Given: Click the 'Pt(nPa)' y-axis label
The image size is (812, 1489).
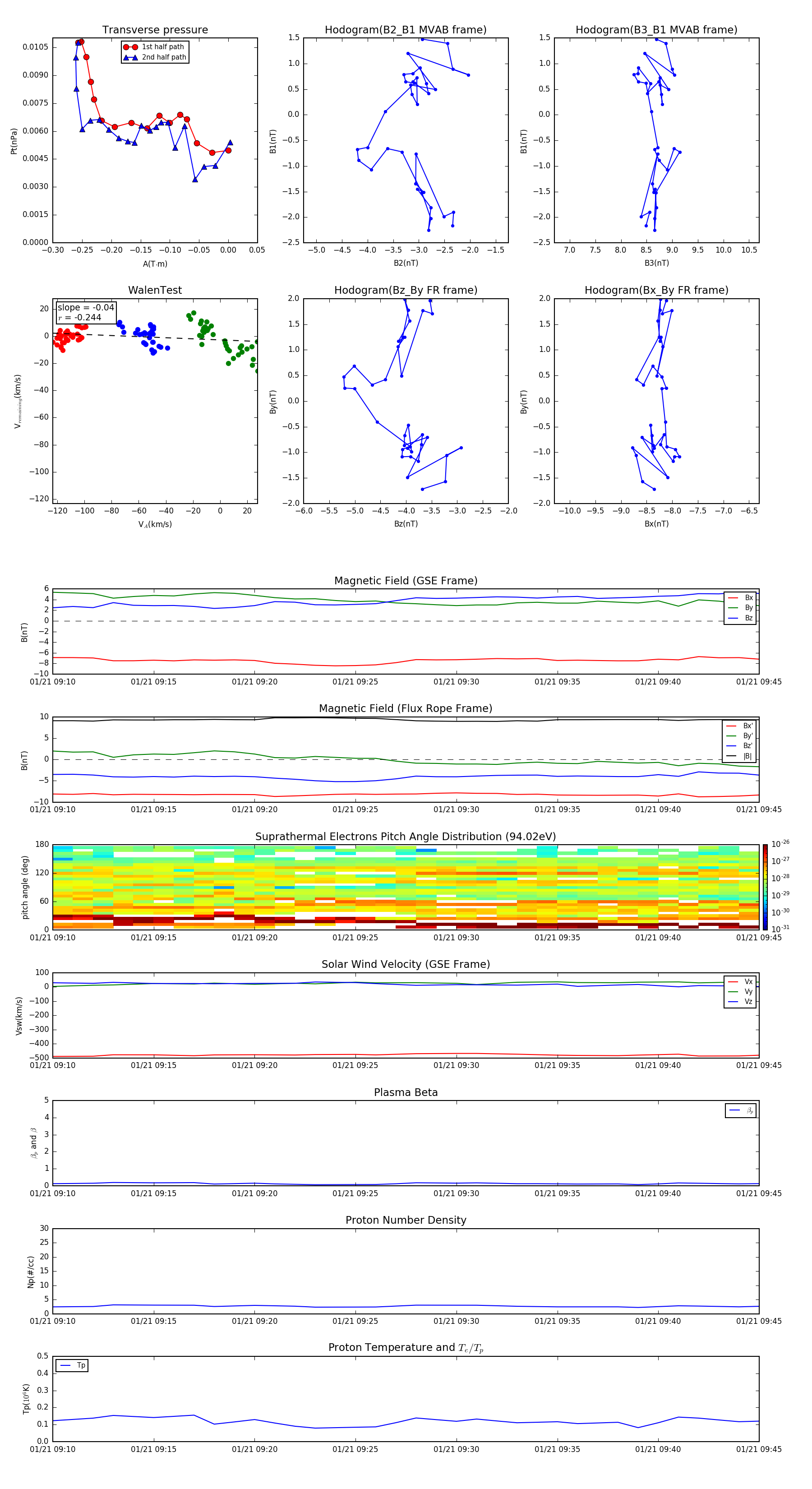Looking at the screenshot, I should tap(14, 141).
